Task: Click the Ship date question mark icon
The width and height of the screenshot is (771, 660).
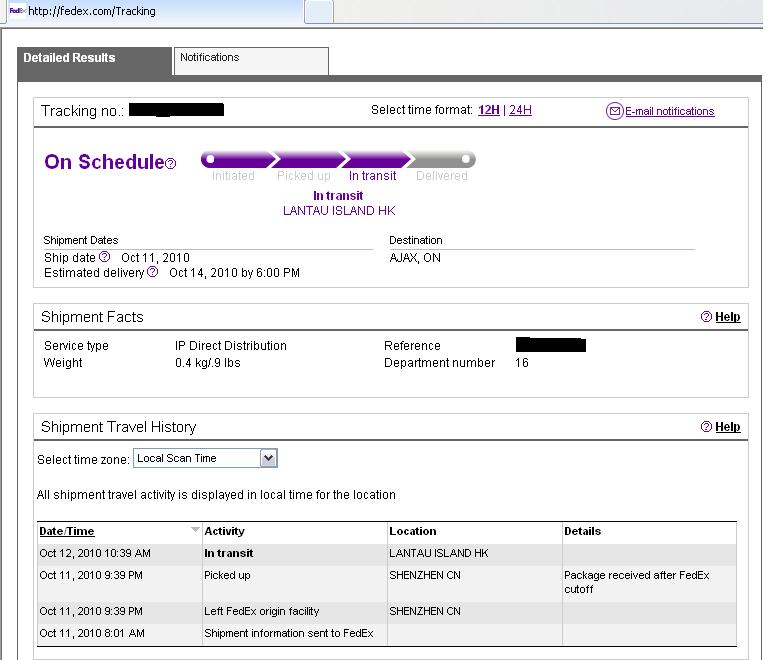Action: [x=105, y=257]
